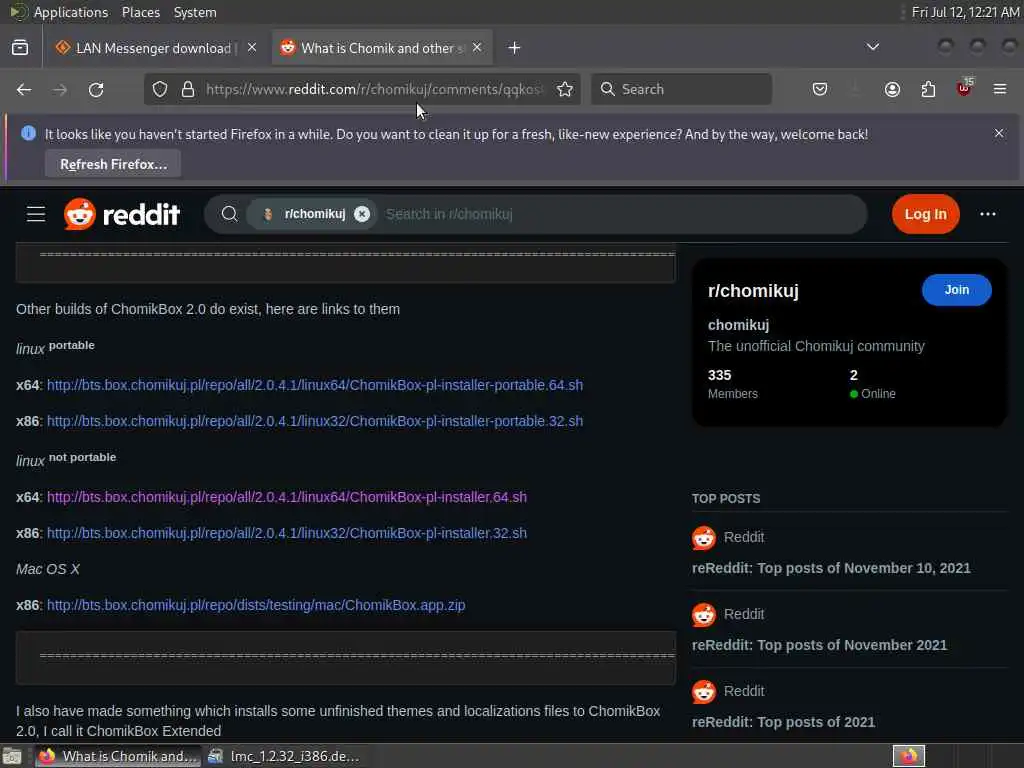The height and width of the screenshot is (768, 1024).
Task: Open the Places menu
Action: pyautogui.click(x=141, y=12)
